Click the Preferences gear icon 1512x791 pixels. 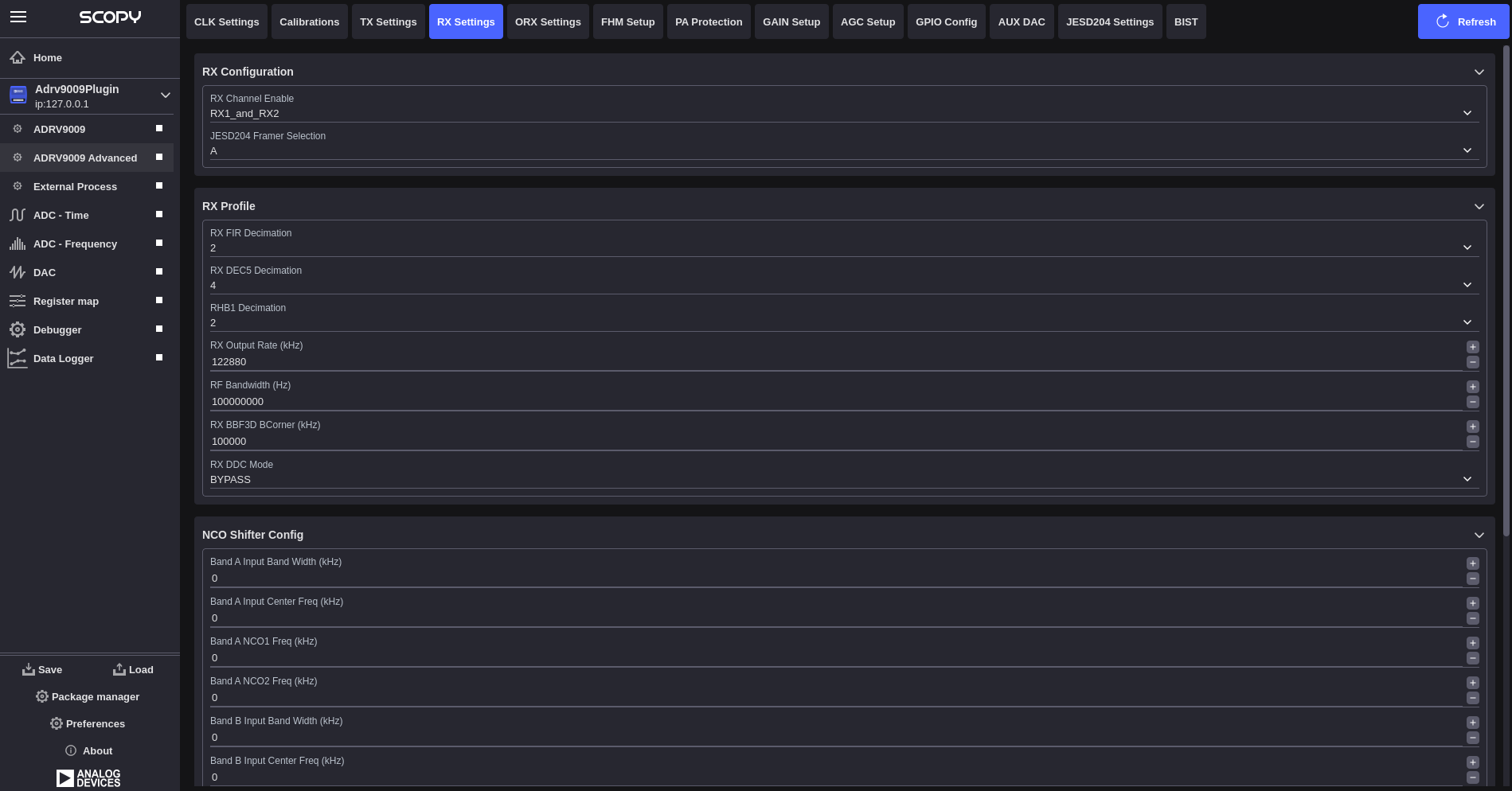(x=57, y=723)
